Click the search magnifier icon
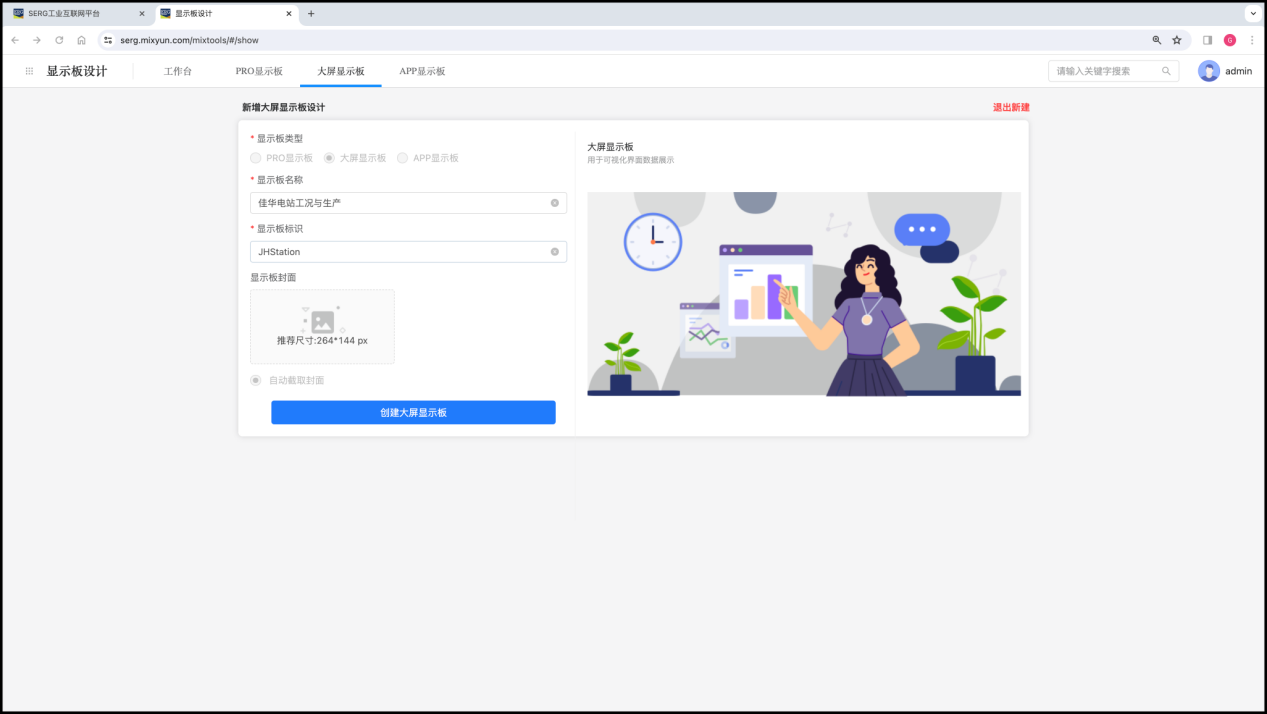 tap(1166, 71)
